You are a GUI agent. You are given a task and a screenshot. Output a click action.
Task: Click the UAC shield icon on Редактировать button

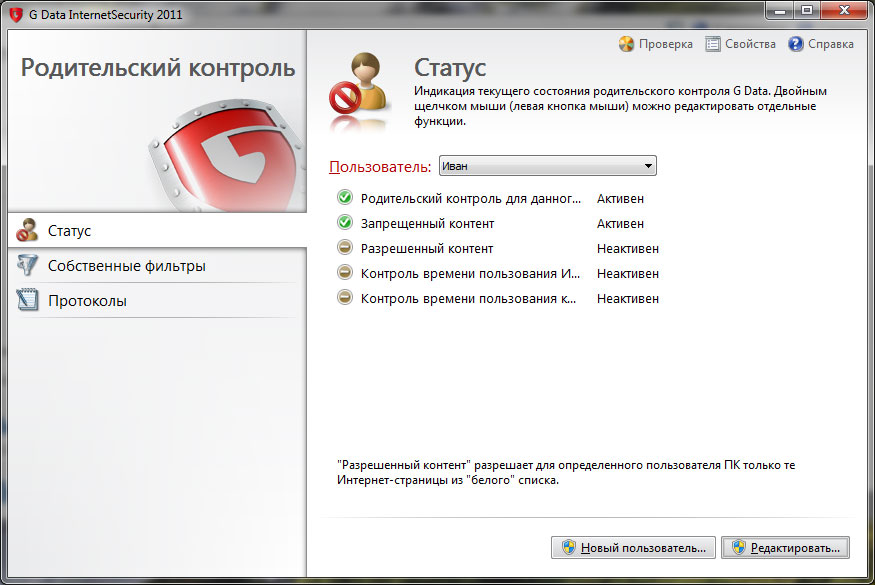click(739, 548)
